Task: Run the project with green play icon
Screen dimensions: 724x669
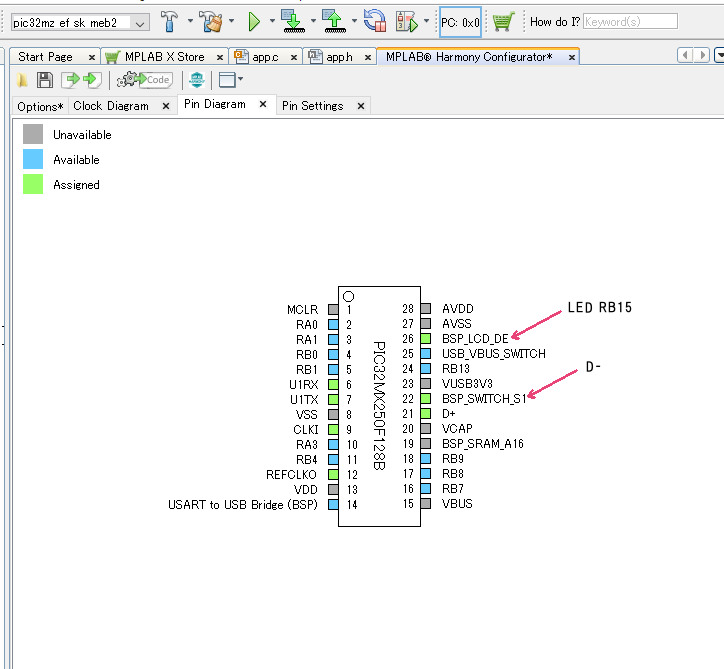Action: (254, 22)
